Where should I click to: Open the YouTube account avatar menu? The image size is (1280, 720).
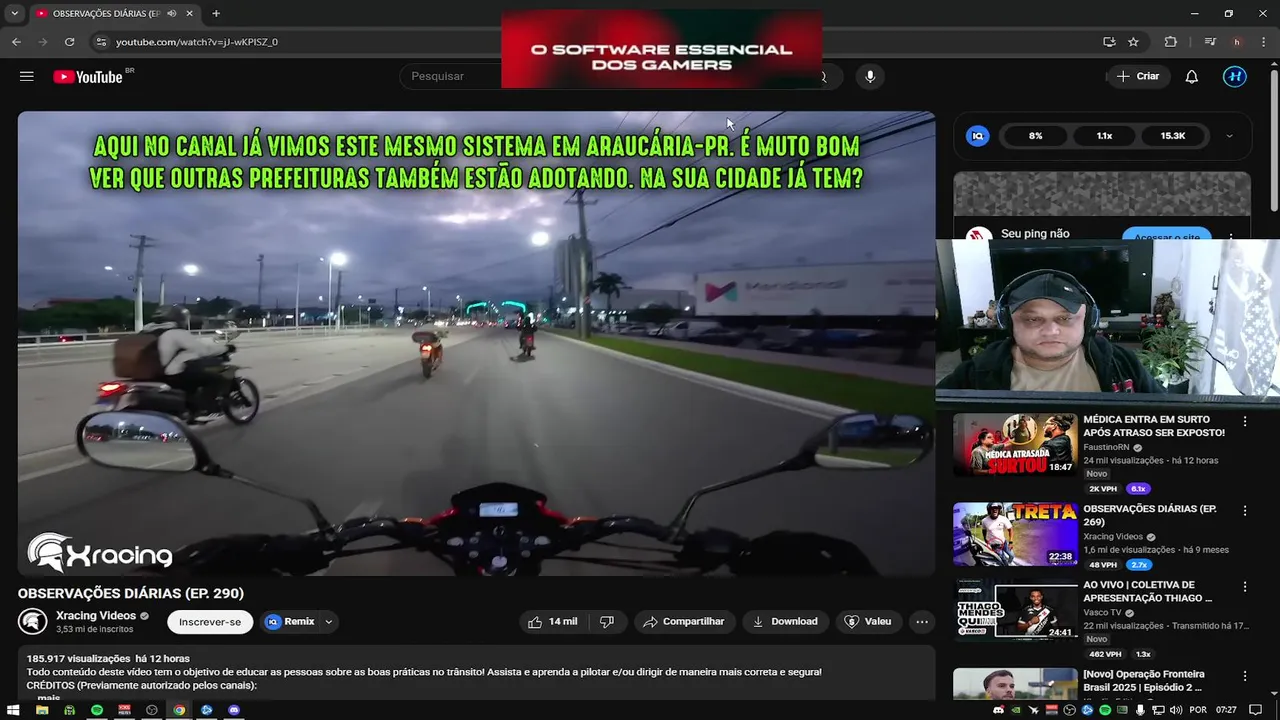[x=1235, y=77]
